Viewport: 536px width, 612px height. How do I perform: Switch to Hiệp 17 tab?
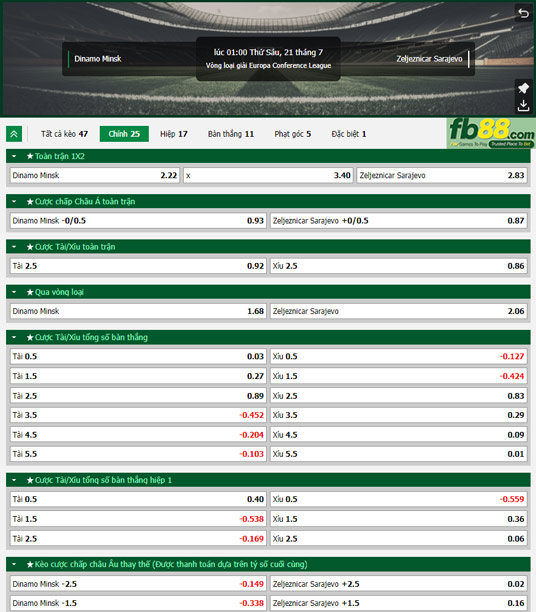tap(174, 134)
